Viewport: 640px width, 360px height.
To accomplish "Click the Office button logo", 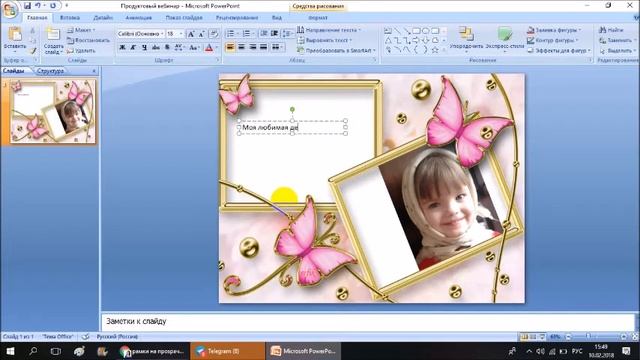I will point(9,9).
